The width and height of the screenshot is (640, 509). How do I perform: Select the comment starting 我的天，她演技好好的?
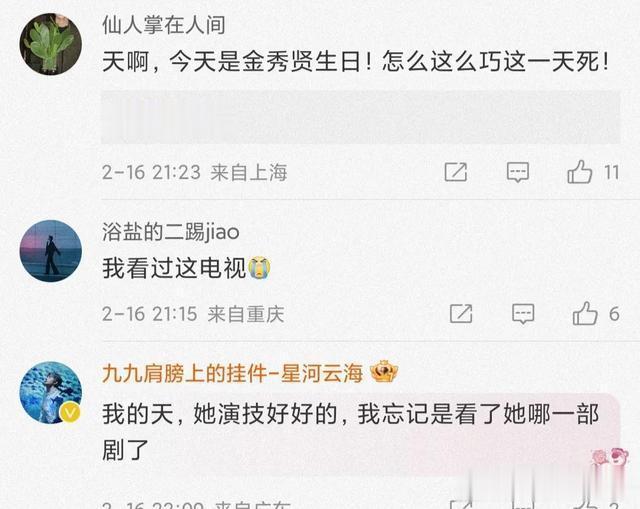click(x=350, y=431)
